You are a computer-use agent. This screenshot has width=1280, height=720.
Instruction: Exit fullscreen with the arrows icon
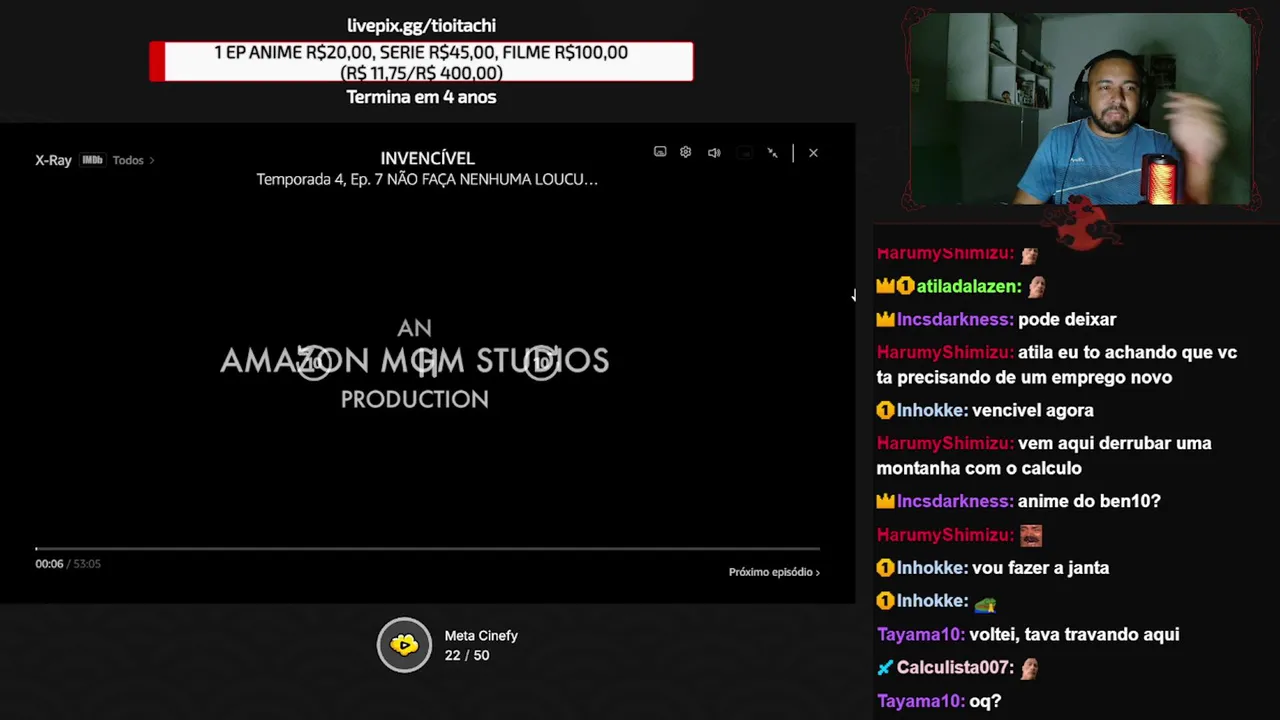pos(772,153)
